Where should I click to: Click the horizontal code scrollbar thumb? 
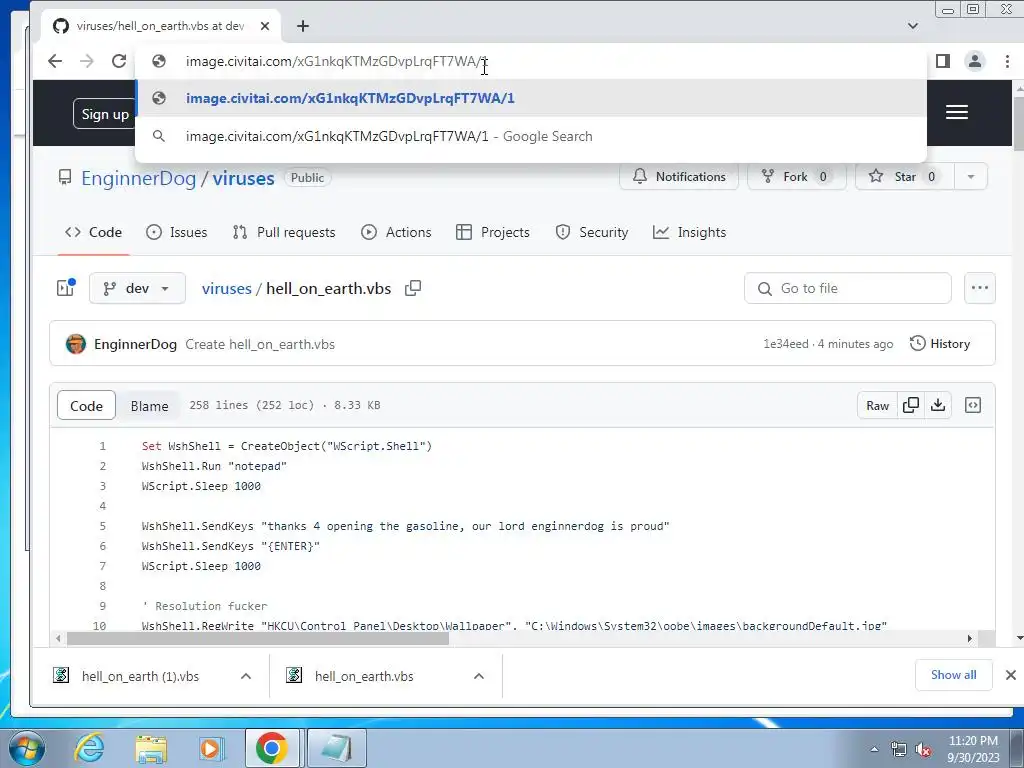point(258,638)
